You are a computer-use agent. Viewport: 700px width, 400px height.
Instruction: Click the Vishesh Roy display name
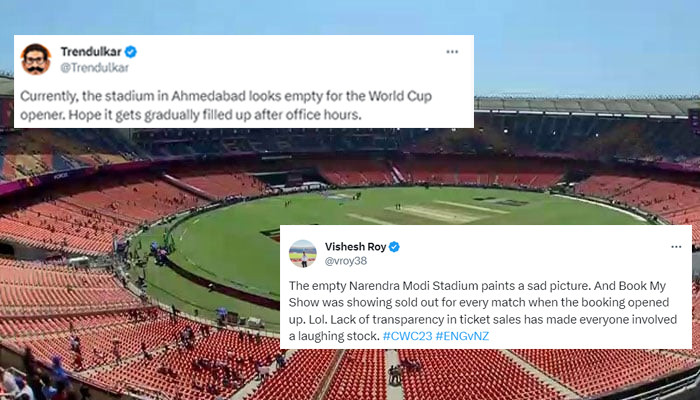point(354,246)
